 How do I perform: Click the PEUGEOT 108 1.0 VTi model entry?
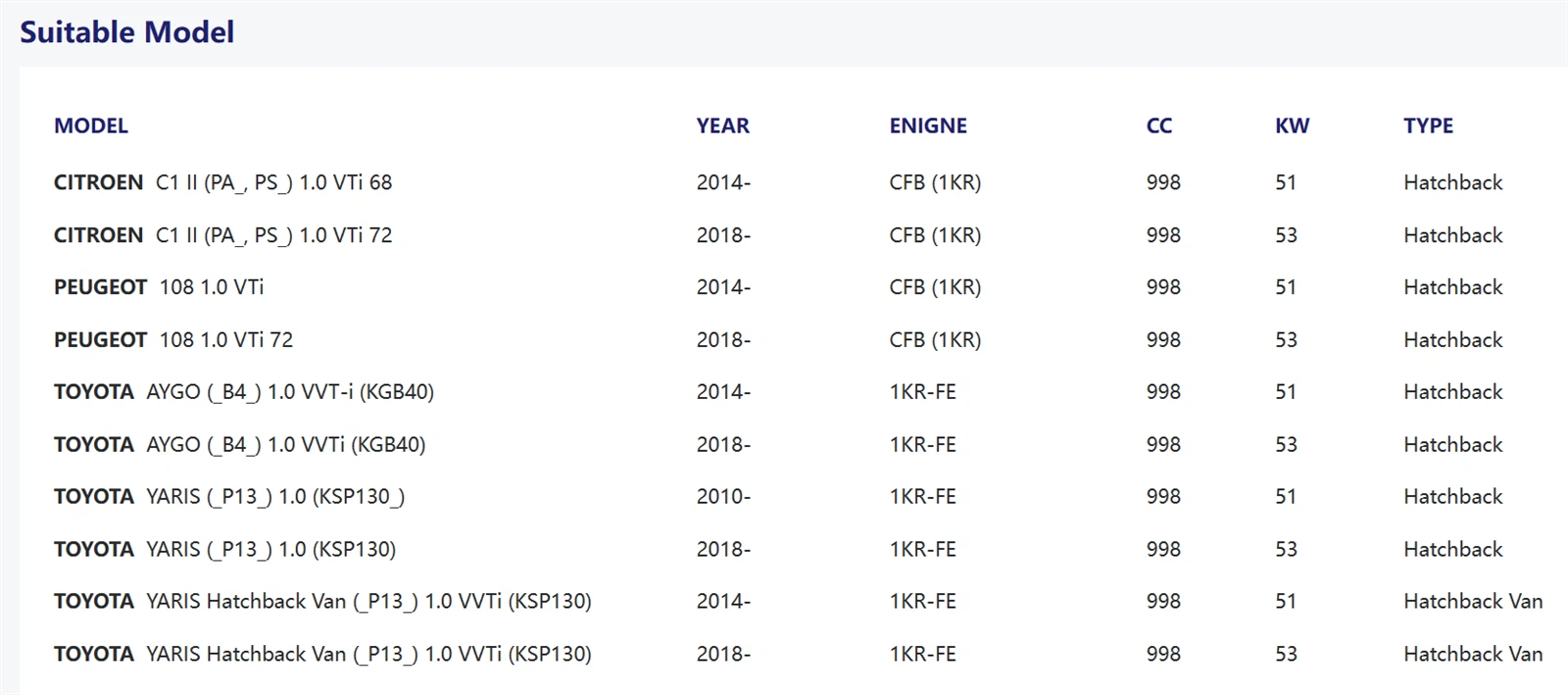[159, 287]
